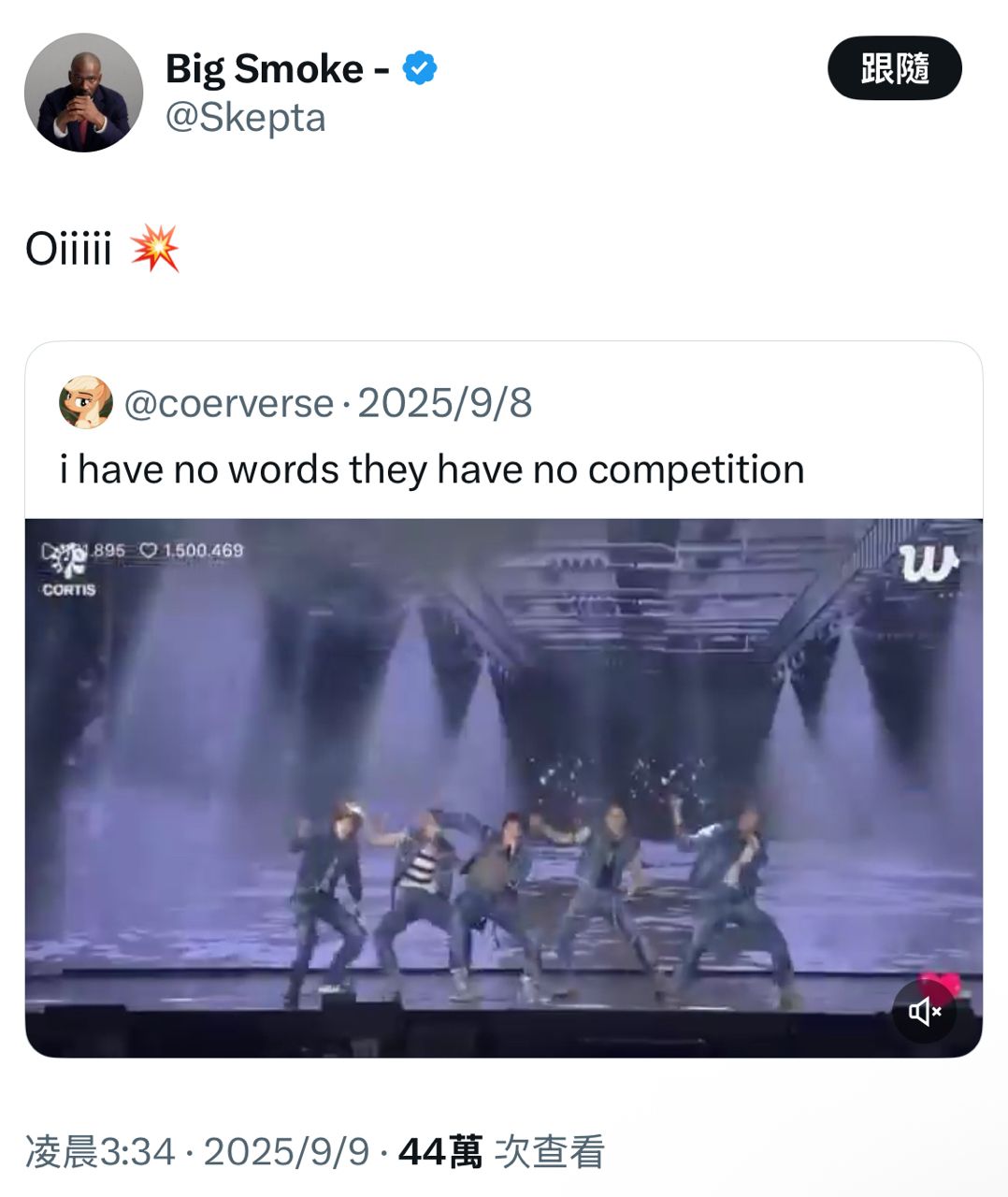The height and width of the screenshot is (1197, 1008).
Task: Visit the @coerverse handle
Action: click(228, 403)
